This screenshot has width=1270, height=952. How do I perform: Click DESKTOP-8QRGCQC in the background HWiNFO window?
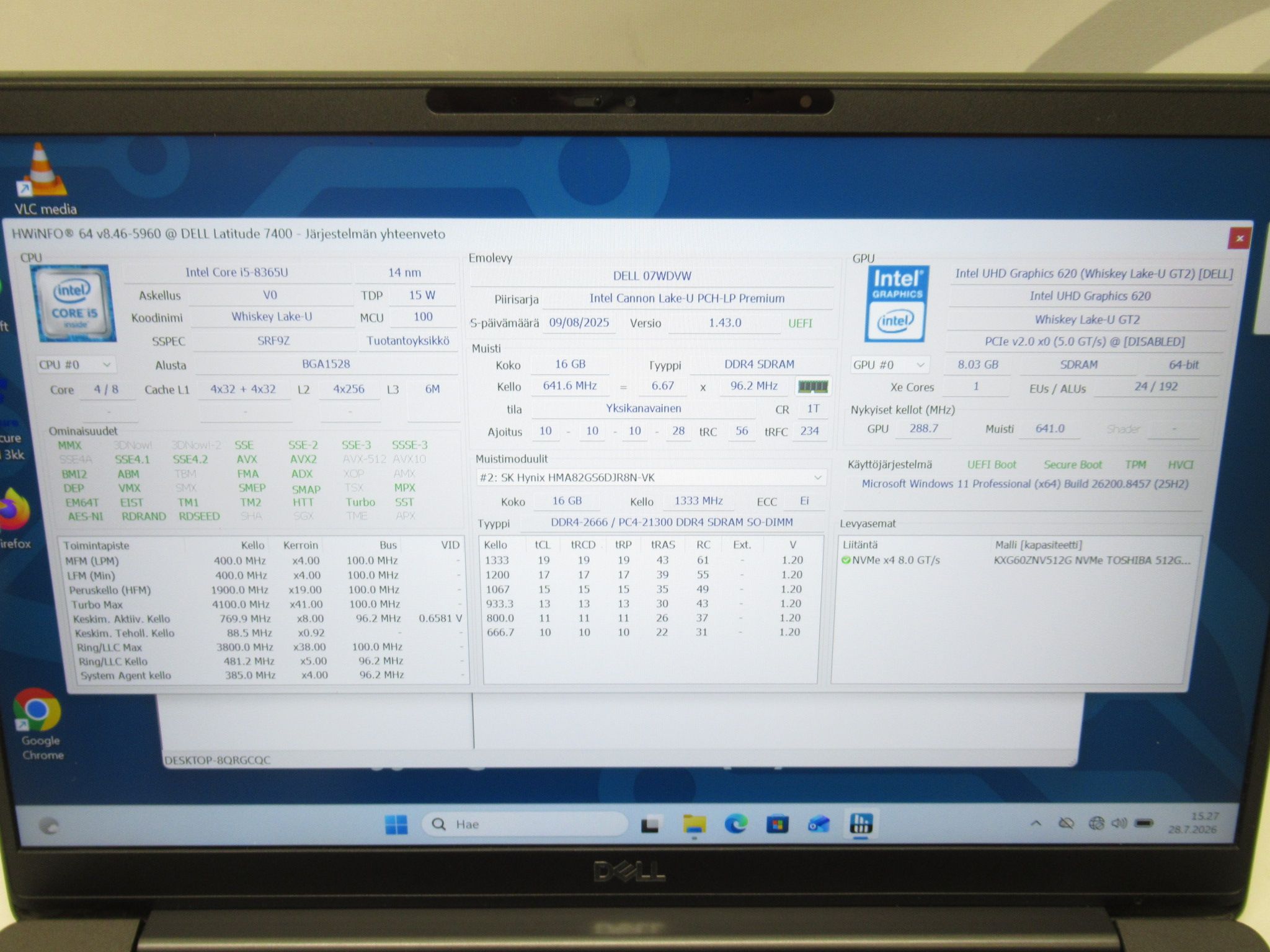coord(217,760)
